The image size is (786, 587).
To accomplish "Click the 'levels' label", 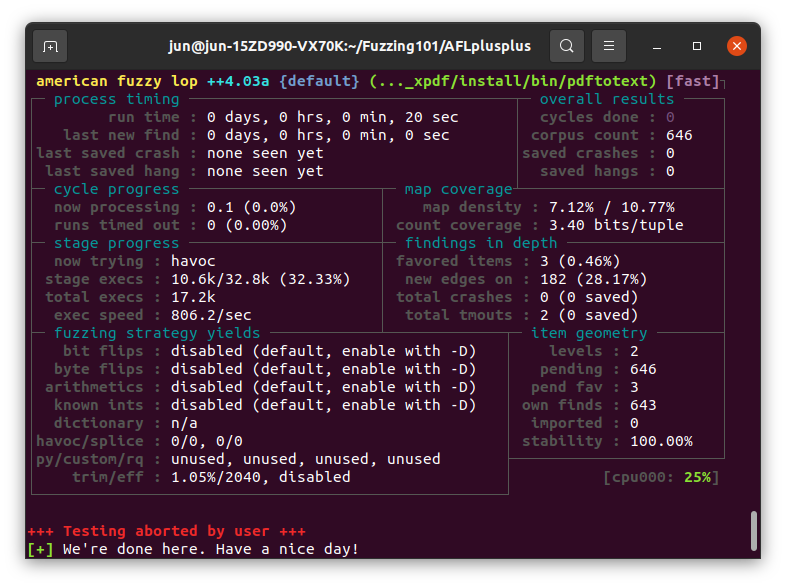I will tap(575, 352).
